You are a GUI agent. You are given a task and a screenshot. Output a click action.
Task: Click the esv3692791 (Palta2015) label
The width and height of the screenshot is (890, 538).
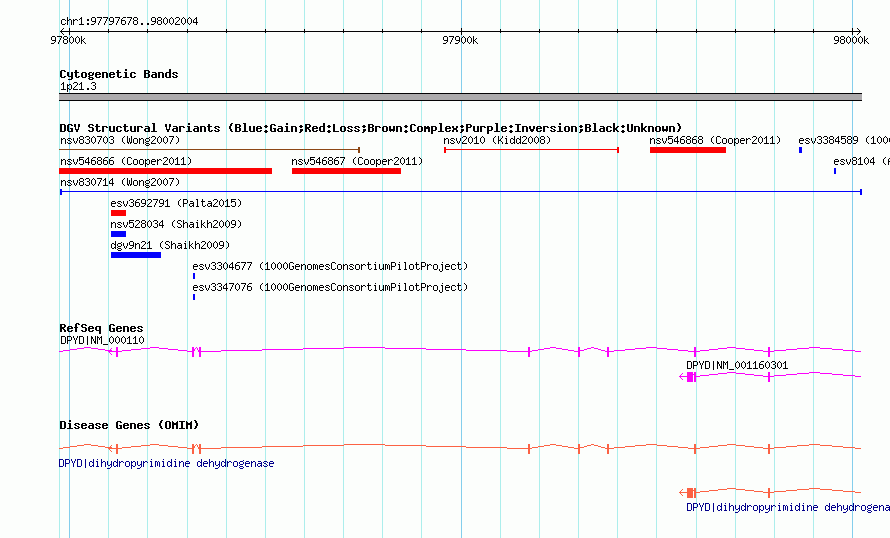[x=176, y=203]
